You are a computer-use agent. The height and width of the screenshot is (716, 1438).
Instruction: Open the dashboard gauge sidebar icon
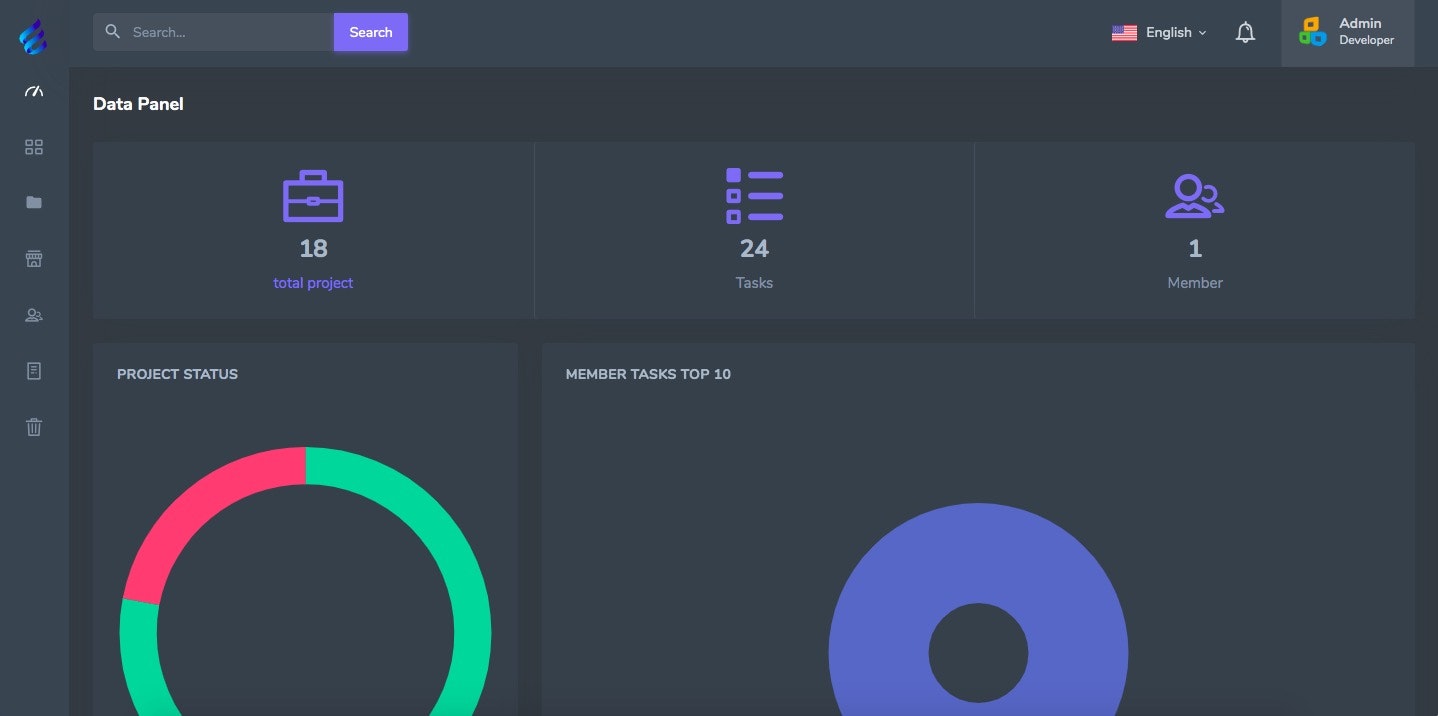click(x=34, y=91)
